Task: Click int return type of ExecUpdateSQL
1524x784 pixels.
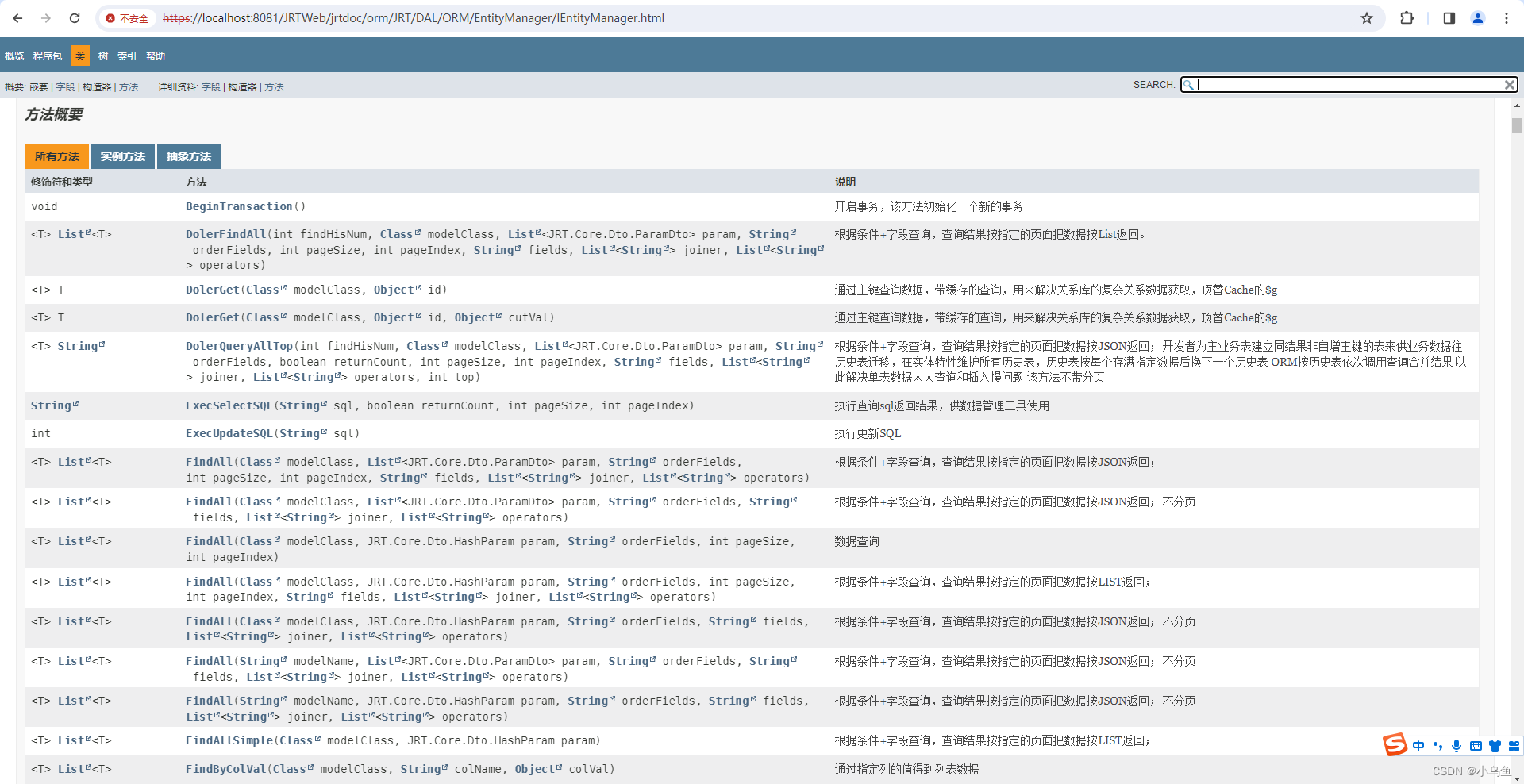Action: pos(40,433)
